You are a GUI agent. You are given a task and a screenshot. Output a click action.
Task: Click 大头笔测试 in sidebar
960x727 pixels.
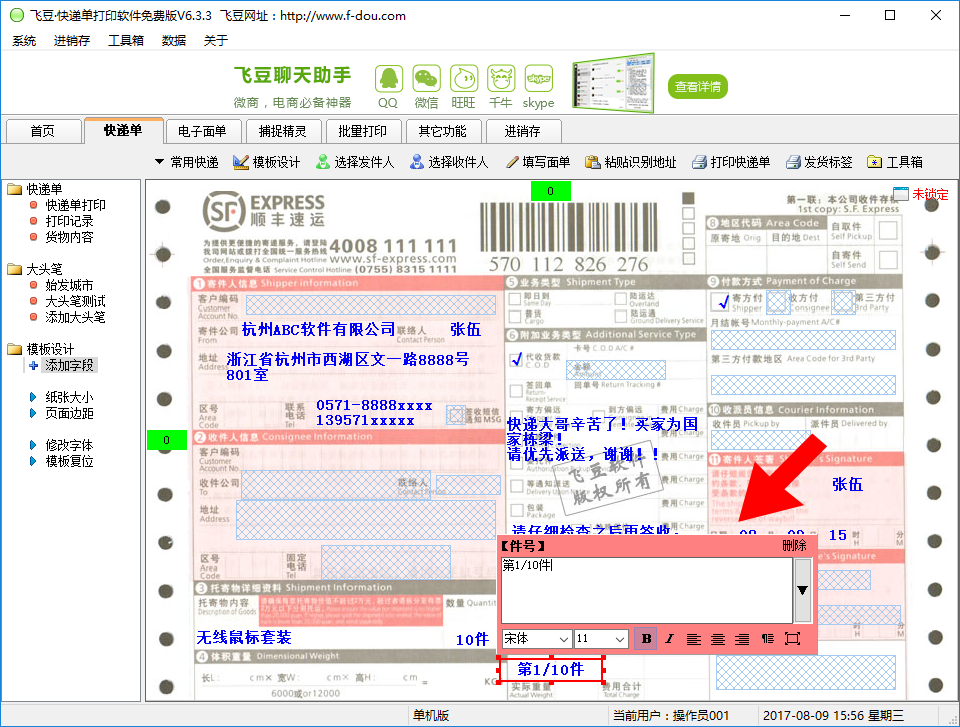[x=75, y=301]
